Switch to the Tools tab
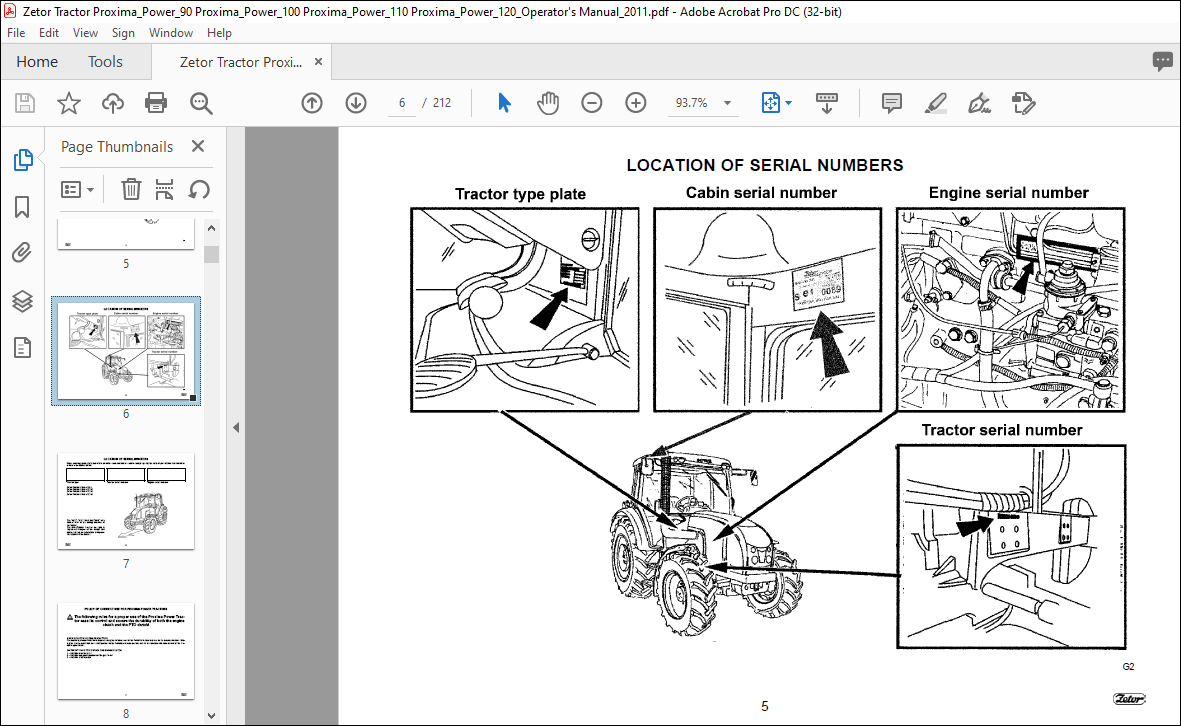1181x726 pixels. click(x=105, y=62)
